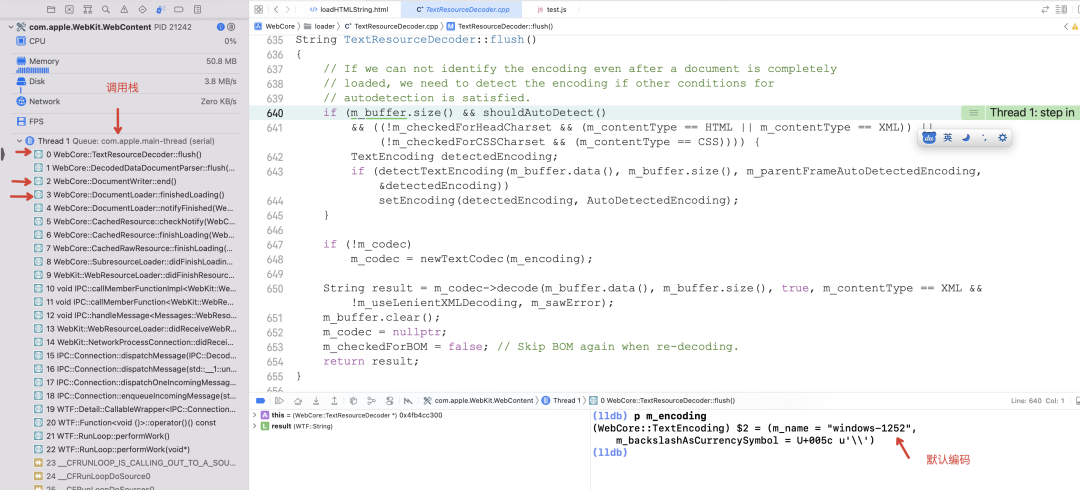Collapse Thread 1 stack frames

(x=19, y=141)
